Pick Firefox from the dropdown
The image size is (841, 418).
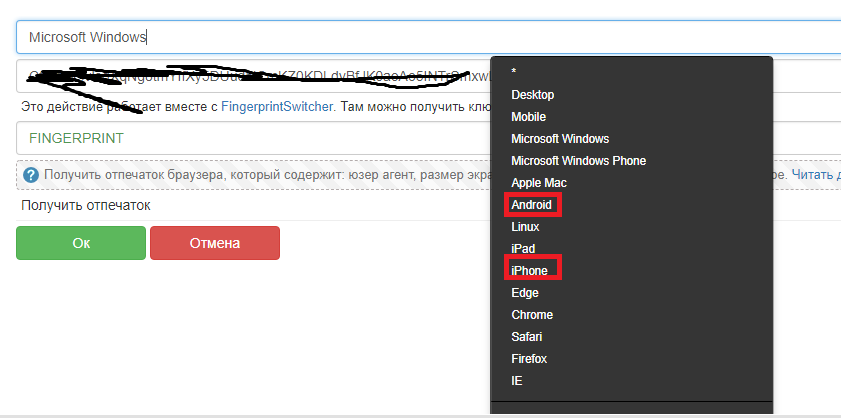[529, 359]
